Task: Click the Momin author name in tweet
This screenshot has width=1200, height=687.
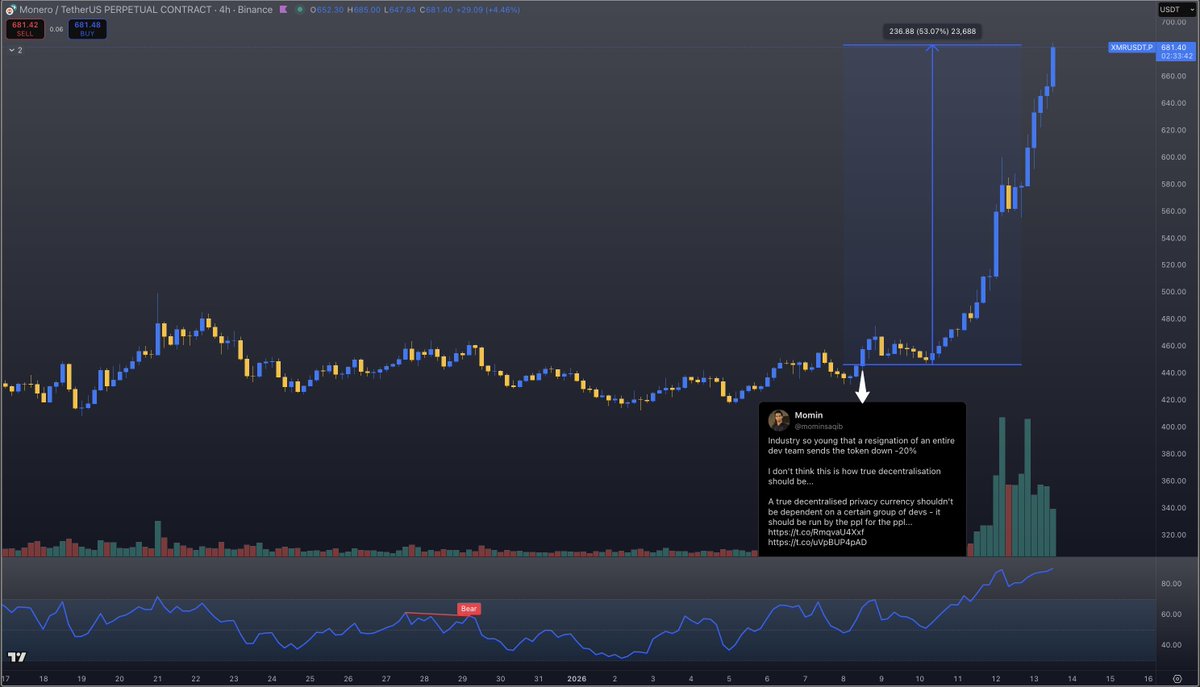Action: [807, 414]
